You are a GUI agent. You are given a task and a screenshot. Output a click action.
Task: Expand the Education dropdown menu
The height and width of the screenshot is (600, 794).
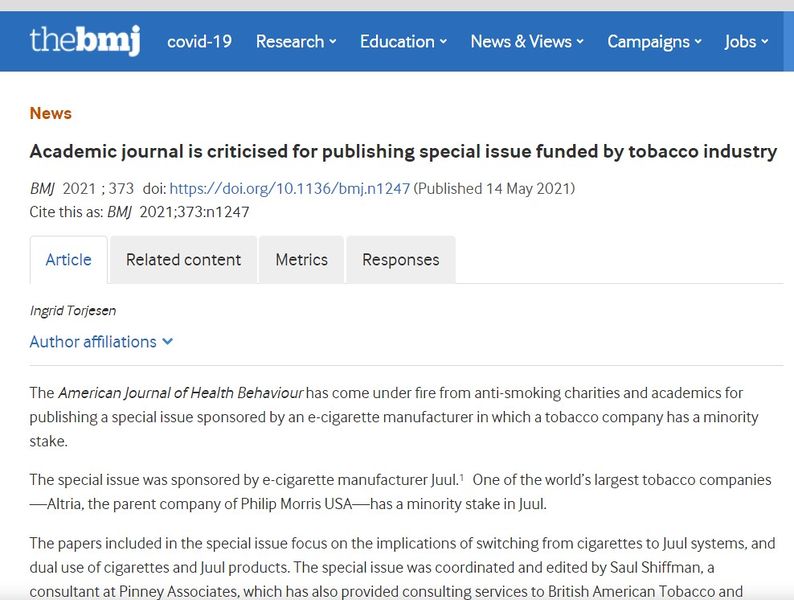403,42
